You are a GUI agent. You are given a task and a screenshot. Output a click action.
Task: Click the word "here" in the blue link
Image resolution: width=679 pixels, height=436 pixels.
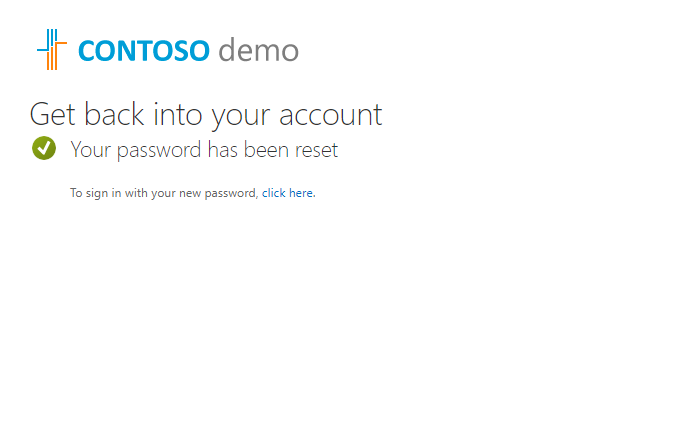pos(301,193)
